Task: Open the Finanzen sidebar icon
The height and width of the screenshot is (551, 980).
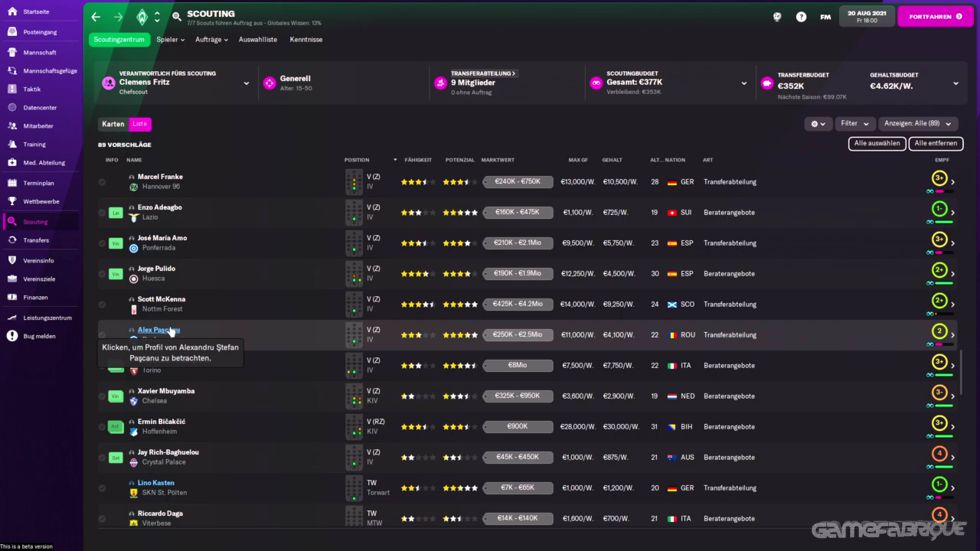Action: click(x=12, y=297)
